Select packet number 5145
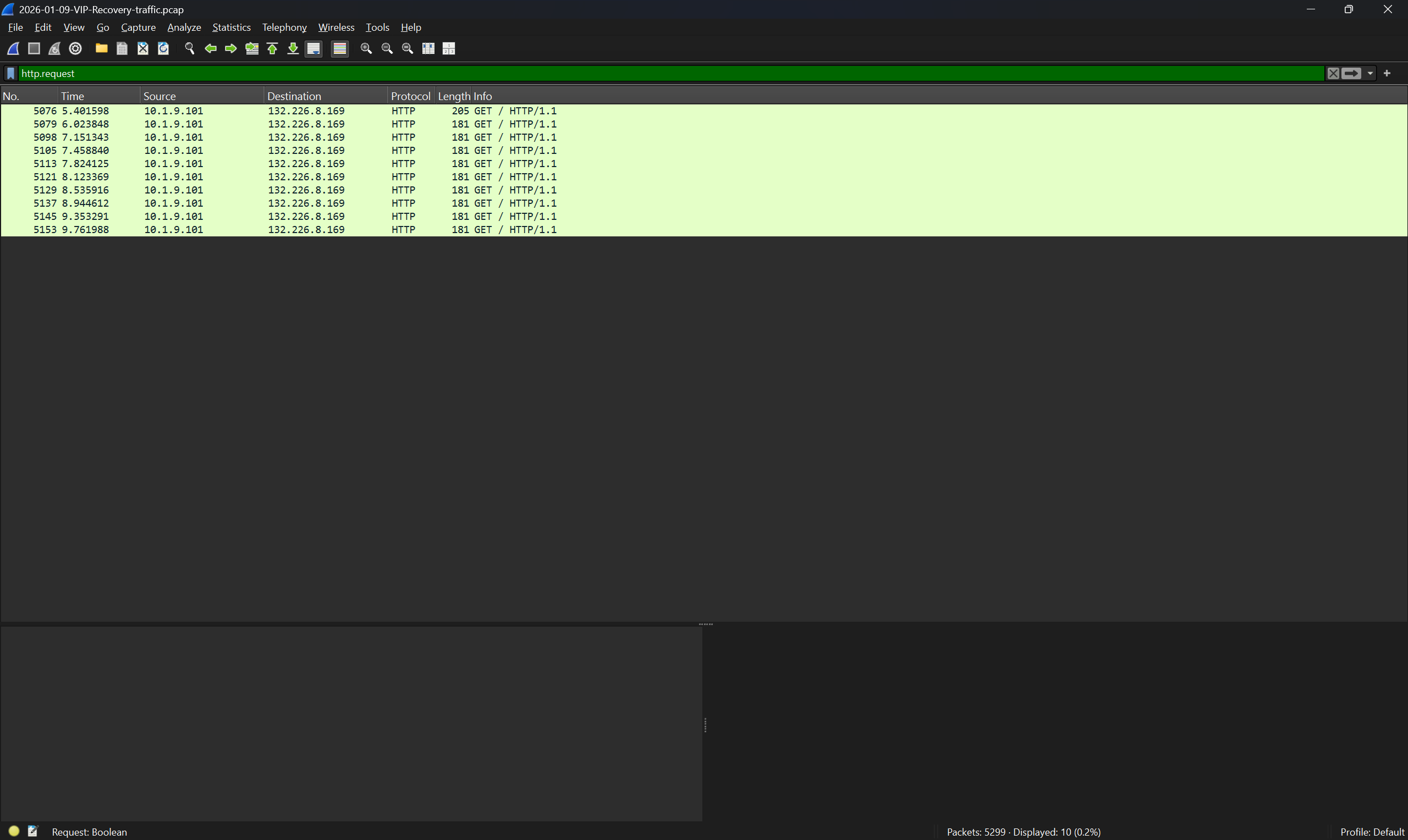Image resolution: width=1408 pixels, height=840 pixels. coord(703,217)
